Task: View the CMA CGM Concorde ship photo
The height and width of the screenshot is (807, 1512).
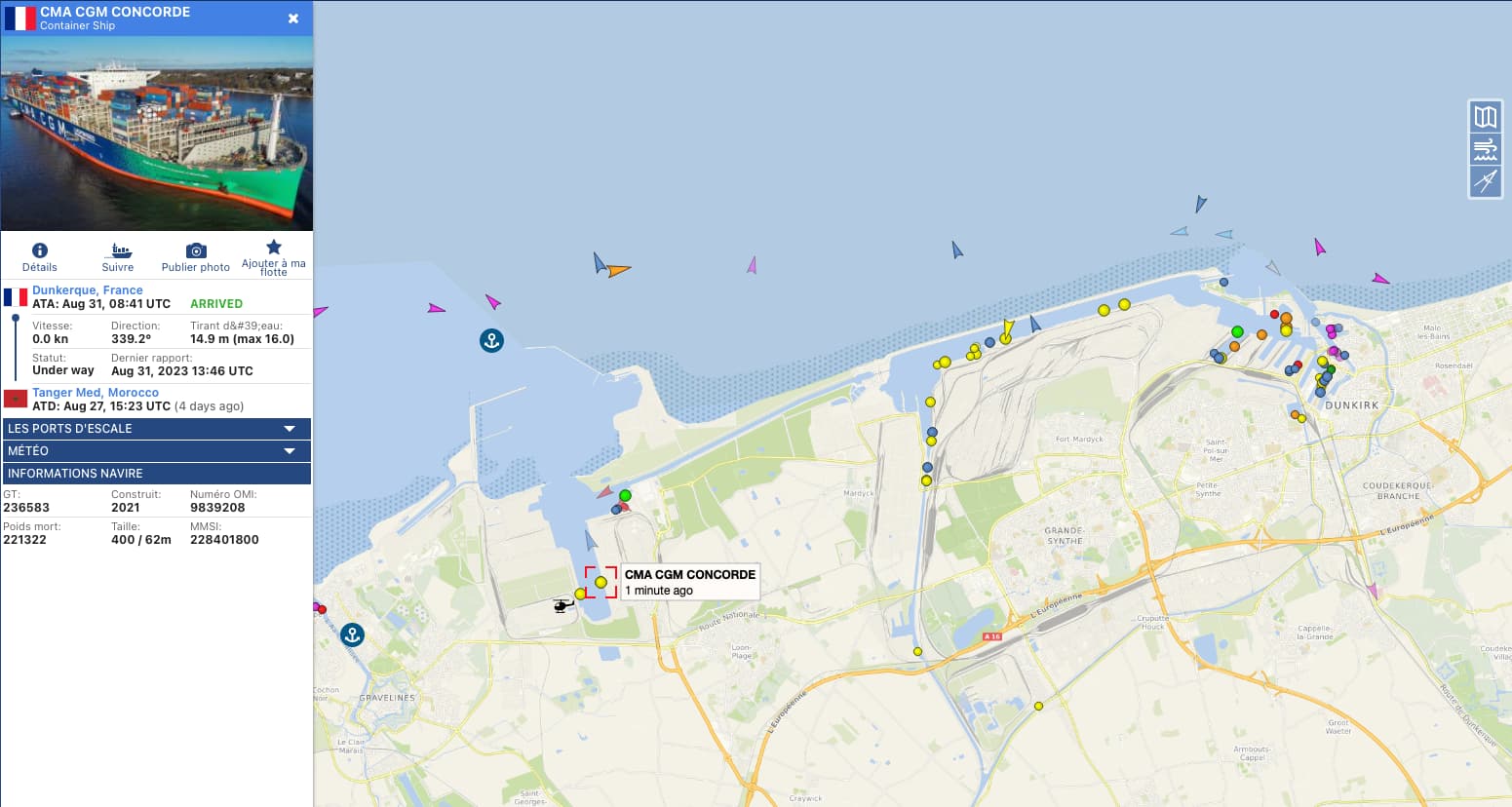Action: 157,134
